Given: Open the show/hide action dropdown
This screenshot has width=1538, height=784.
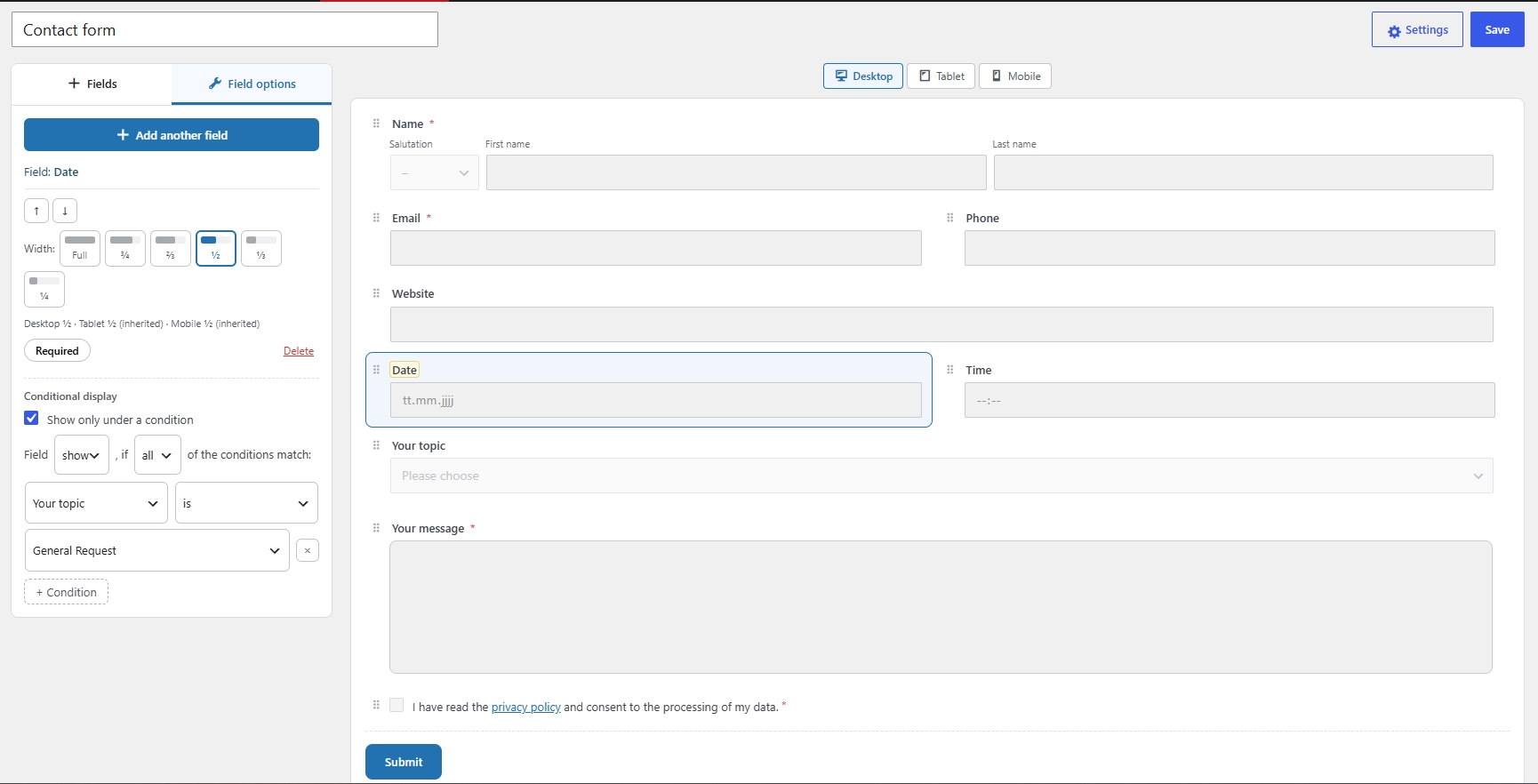Looking at the screenshot, I should [x=82, y=455].
